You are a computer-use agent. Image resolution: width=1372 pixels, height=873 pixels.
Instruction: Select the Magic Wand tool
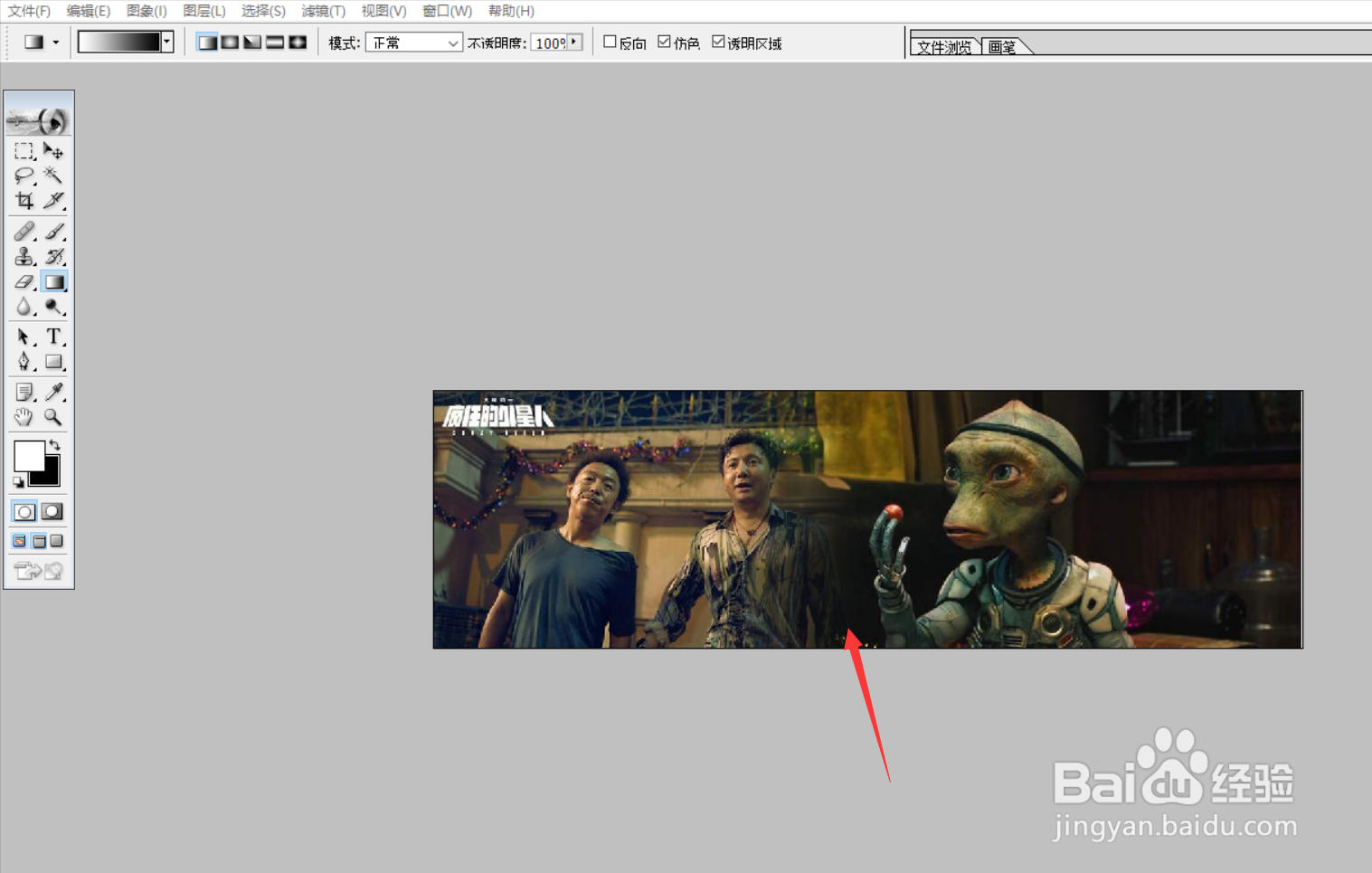53,176
